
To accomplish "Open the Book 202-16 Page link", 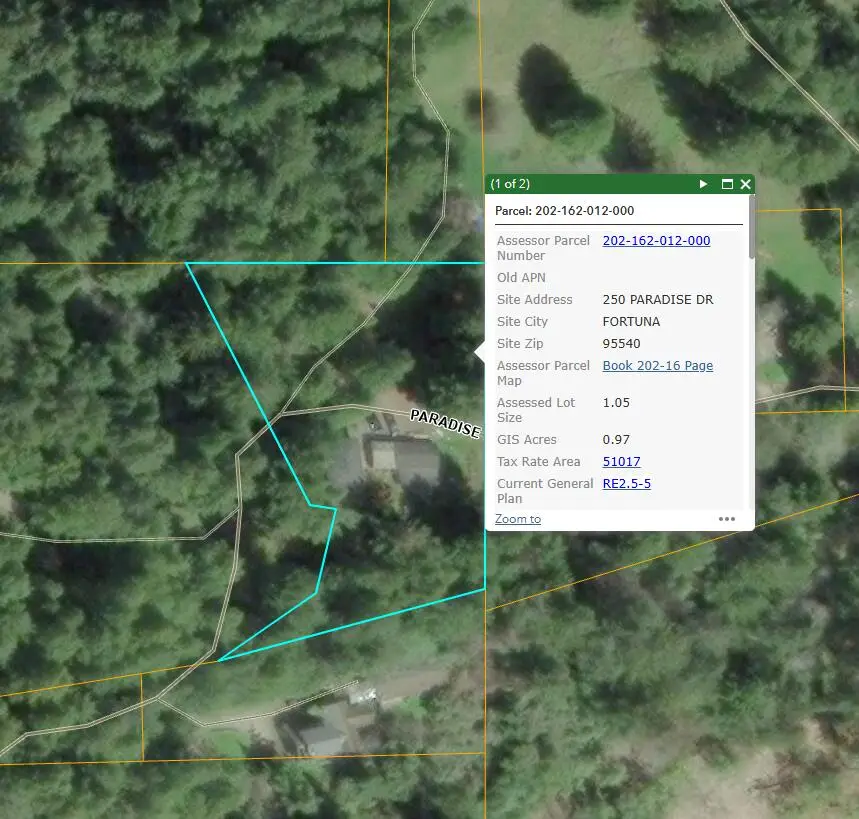I will tap(658, 365).
